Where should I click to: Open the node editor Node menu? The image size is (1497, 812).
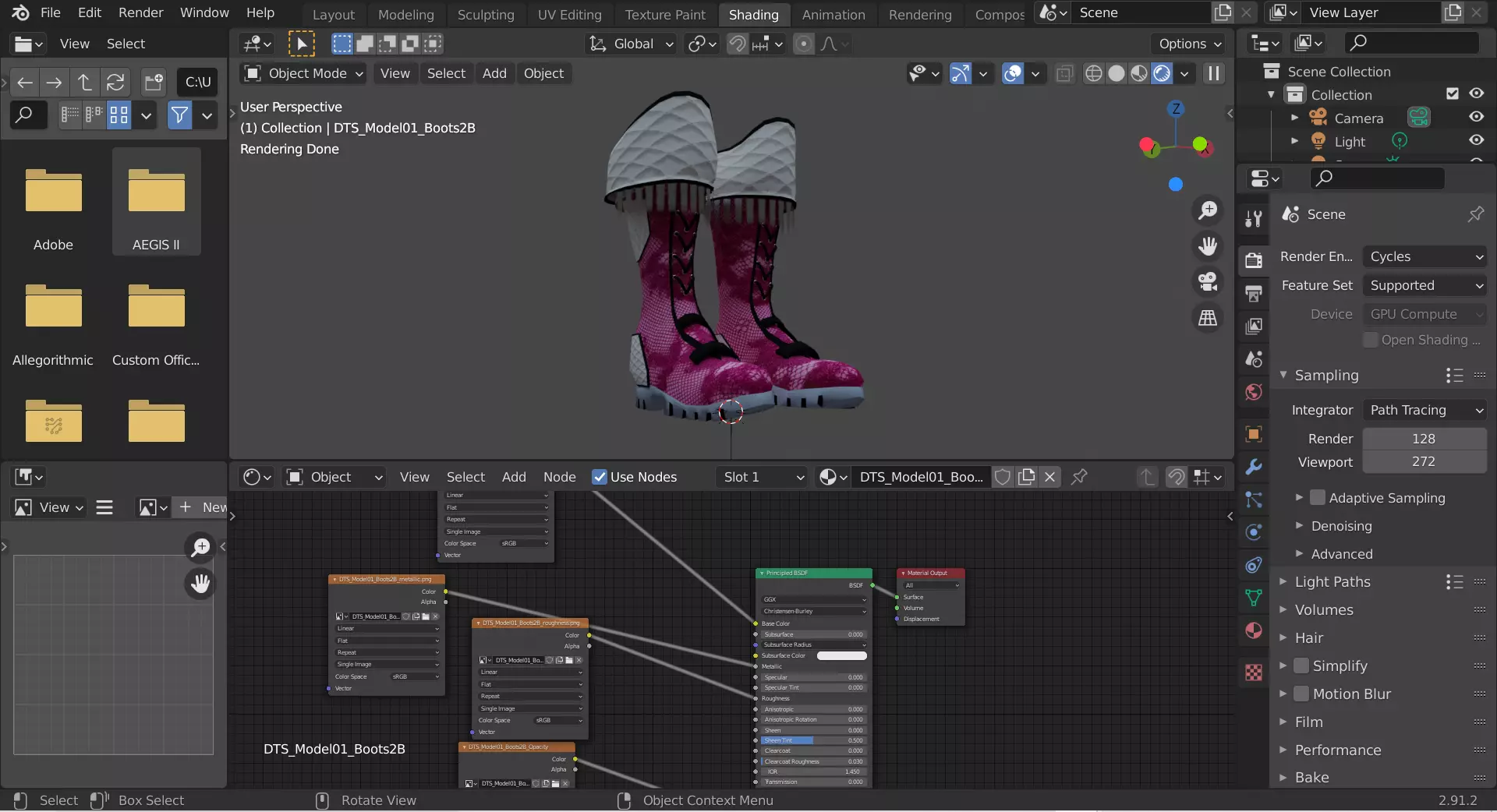pos(559,477)
